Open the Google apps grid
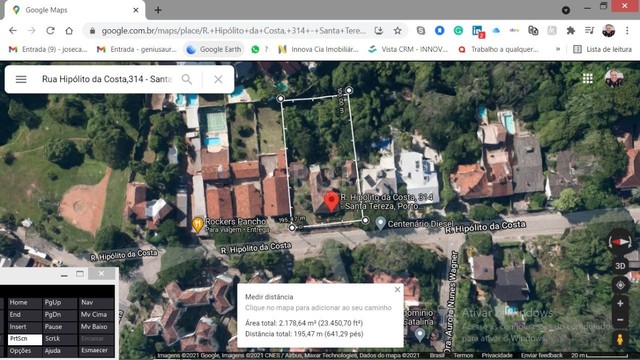640x360 pixels. (x=587, y=78)
